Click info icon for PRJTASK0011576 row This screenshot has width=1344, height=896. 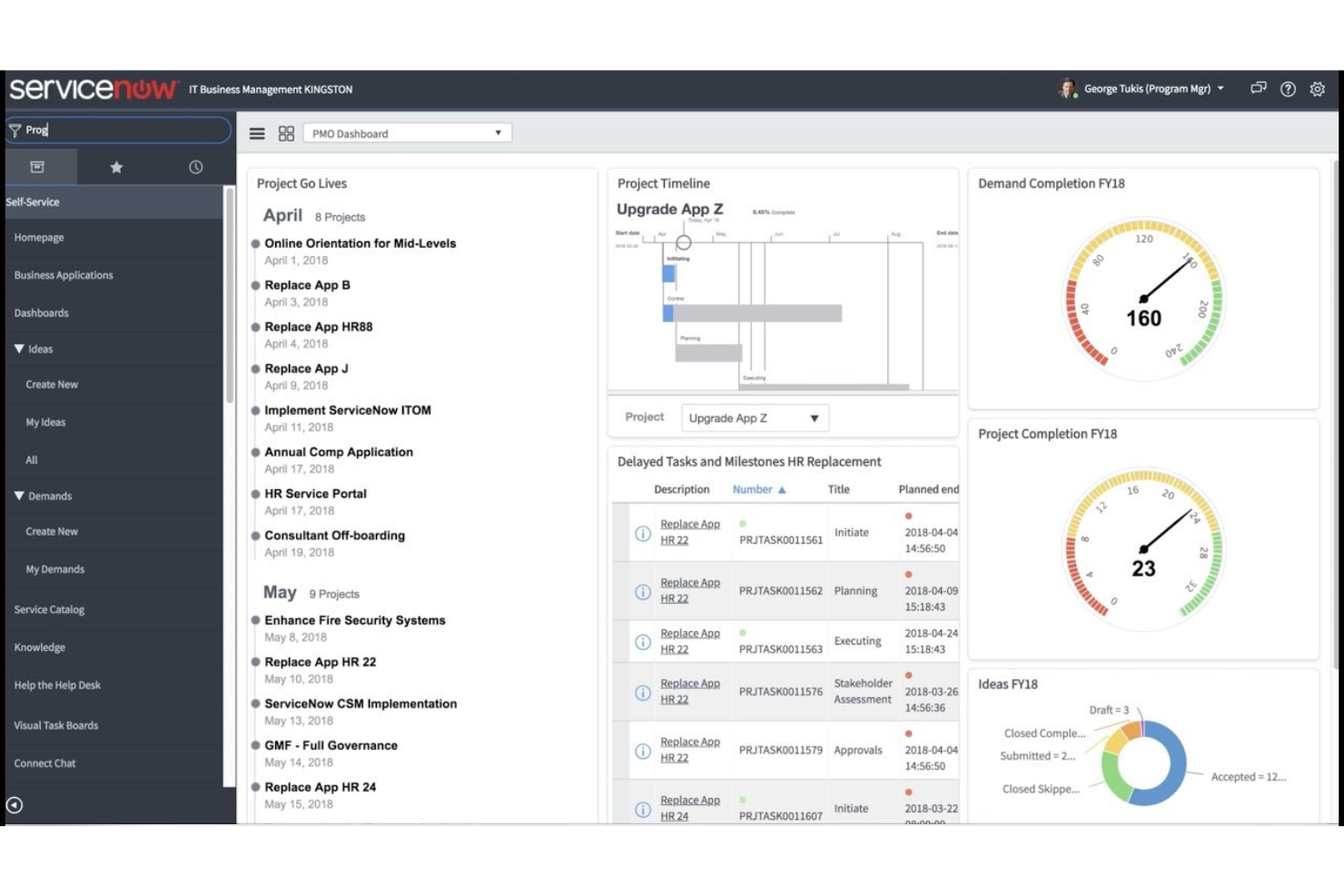(x=642, y=693)
